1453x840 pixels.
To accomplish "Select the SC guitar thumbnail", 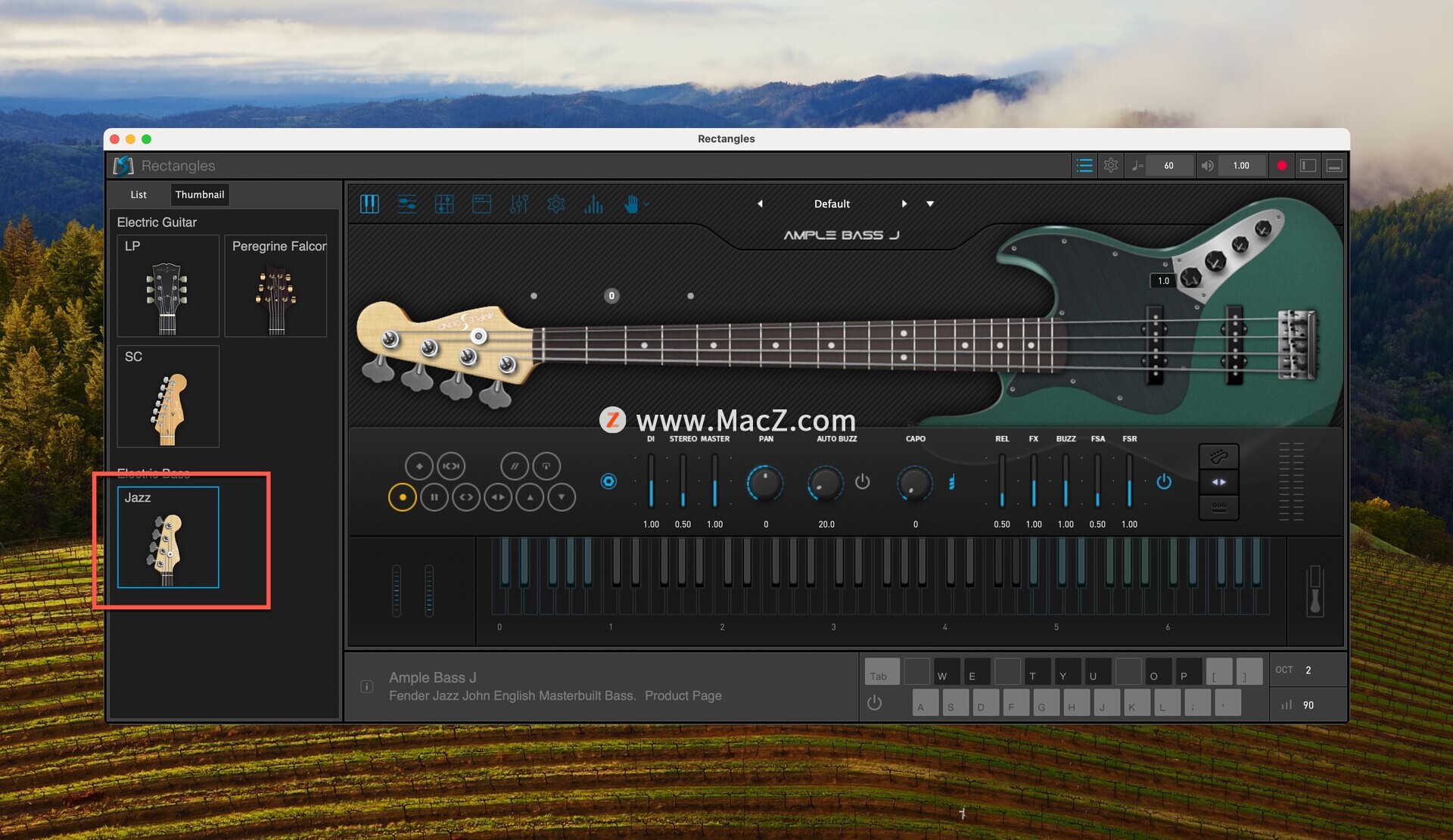I will click(168, 397).
